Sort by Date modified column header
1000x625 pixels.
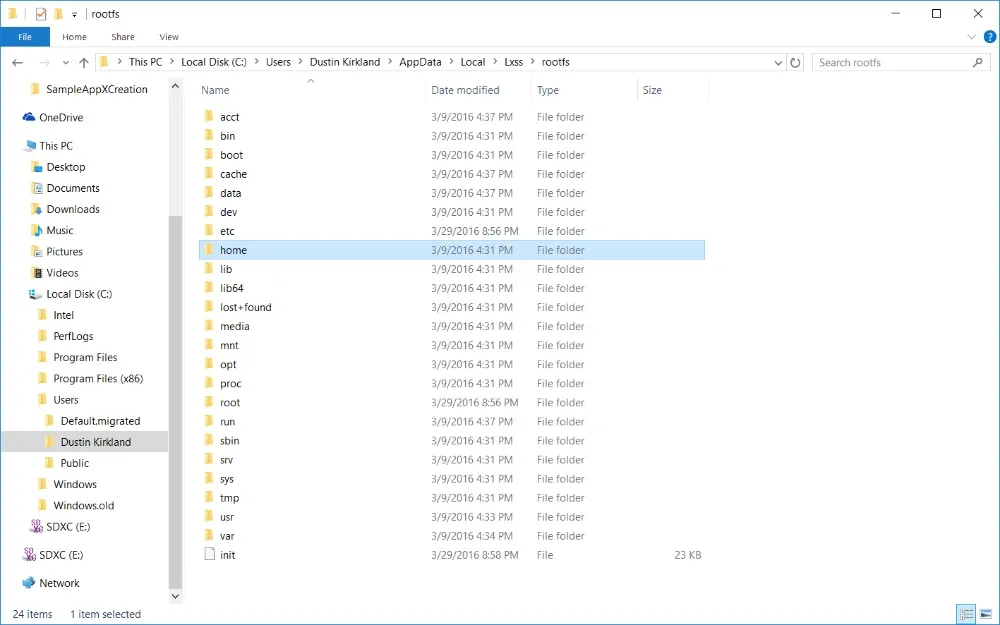click(465, 90)
